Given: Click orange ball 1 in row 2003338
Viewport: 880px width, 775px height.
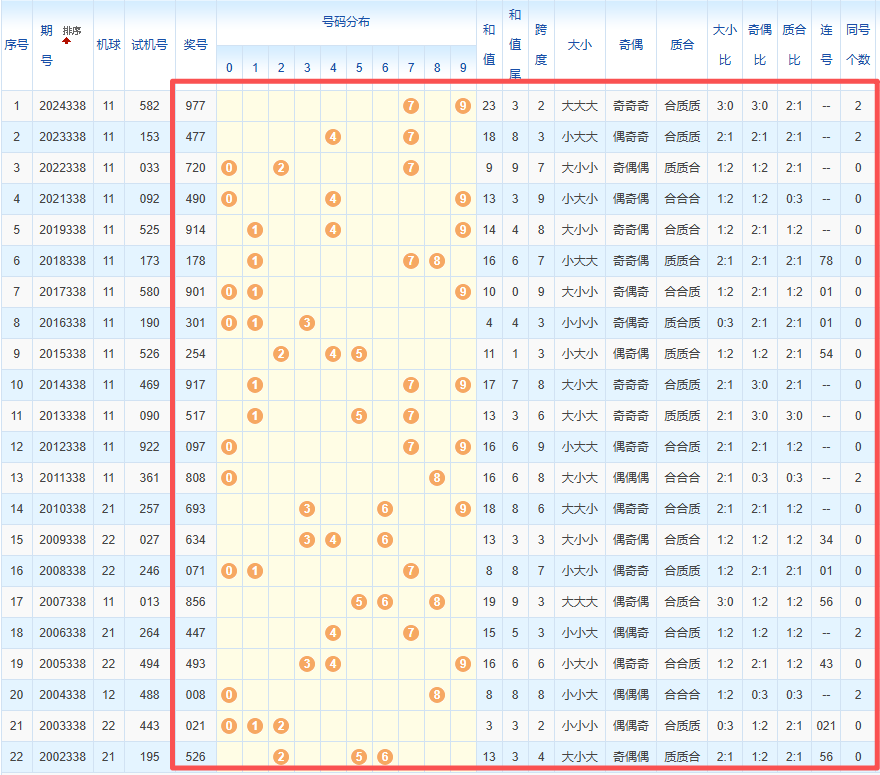Looking at the screenshot, I should (255, 725).
